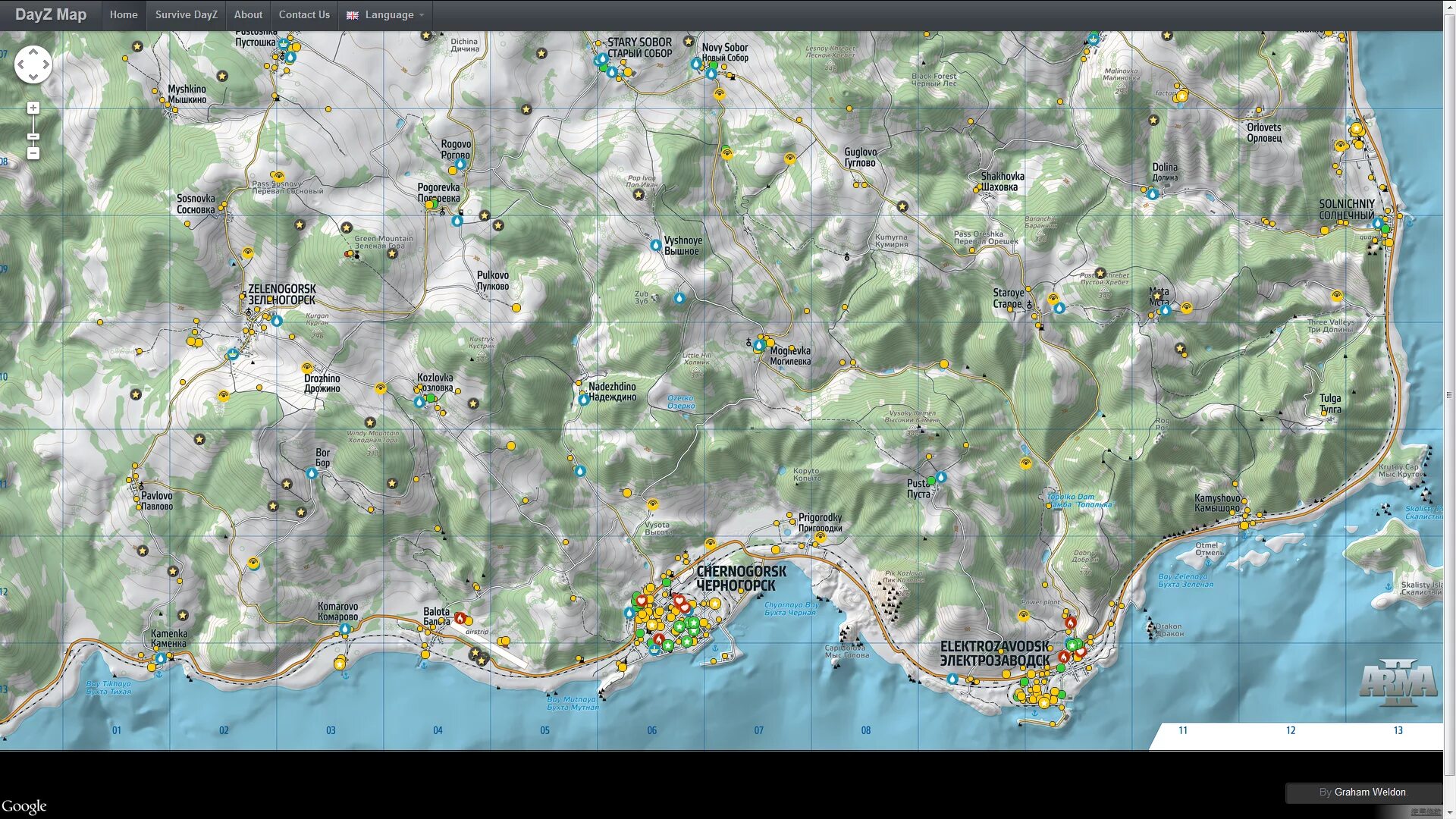Viewport: 1456px width, 819px height.
Task: Select the water pump marker at Kamenka
Action: (161, 658)
